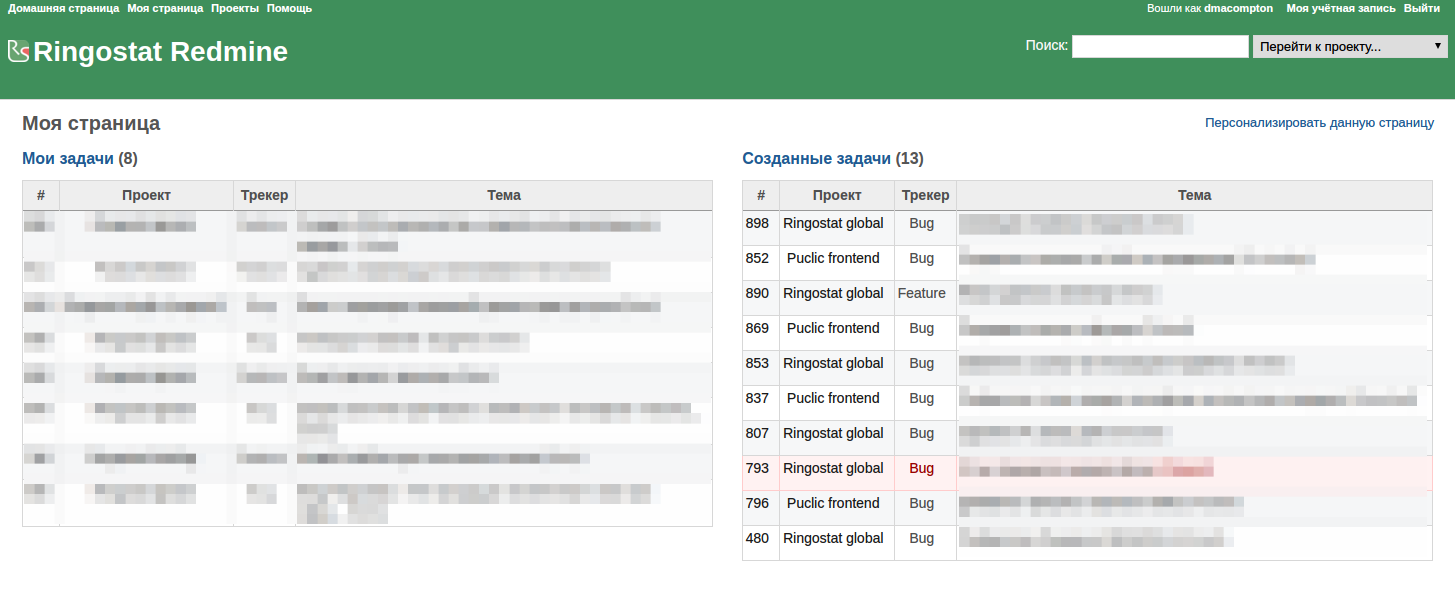The image size is (1455, 597).
Task: Open issue number 480
Action: pyautogui.click(x=759, y=538)
